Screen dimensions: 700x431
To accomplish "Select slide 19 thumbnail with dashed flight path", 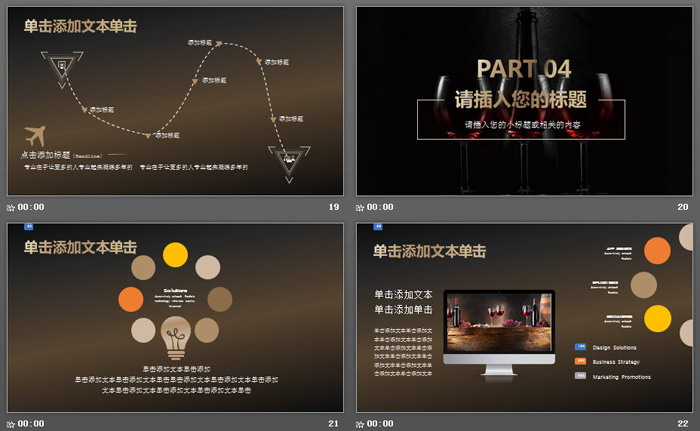I will pyautogui.click(x=175, y=101).
